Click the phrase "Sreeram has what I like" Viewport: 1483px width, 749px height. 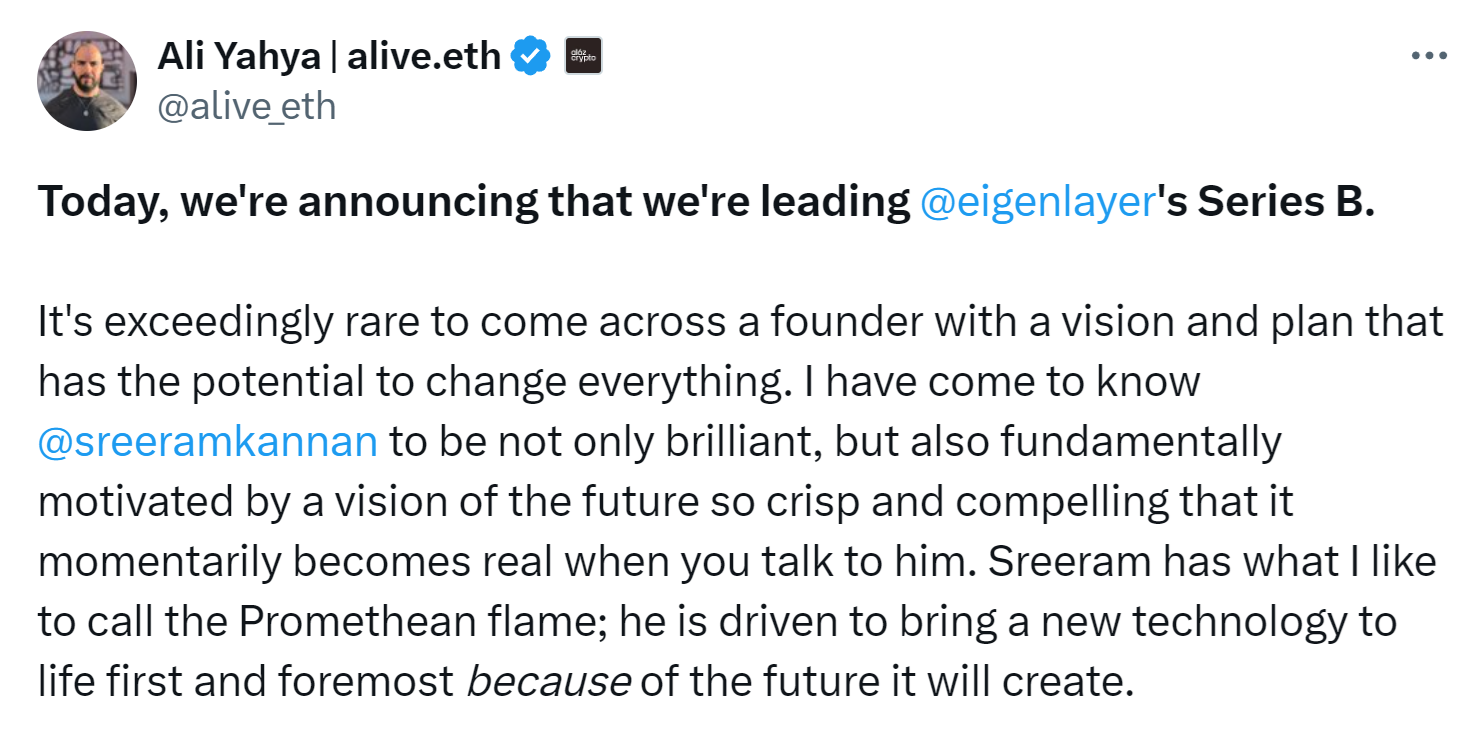1213,562
